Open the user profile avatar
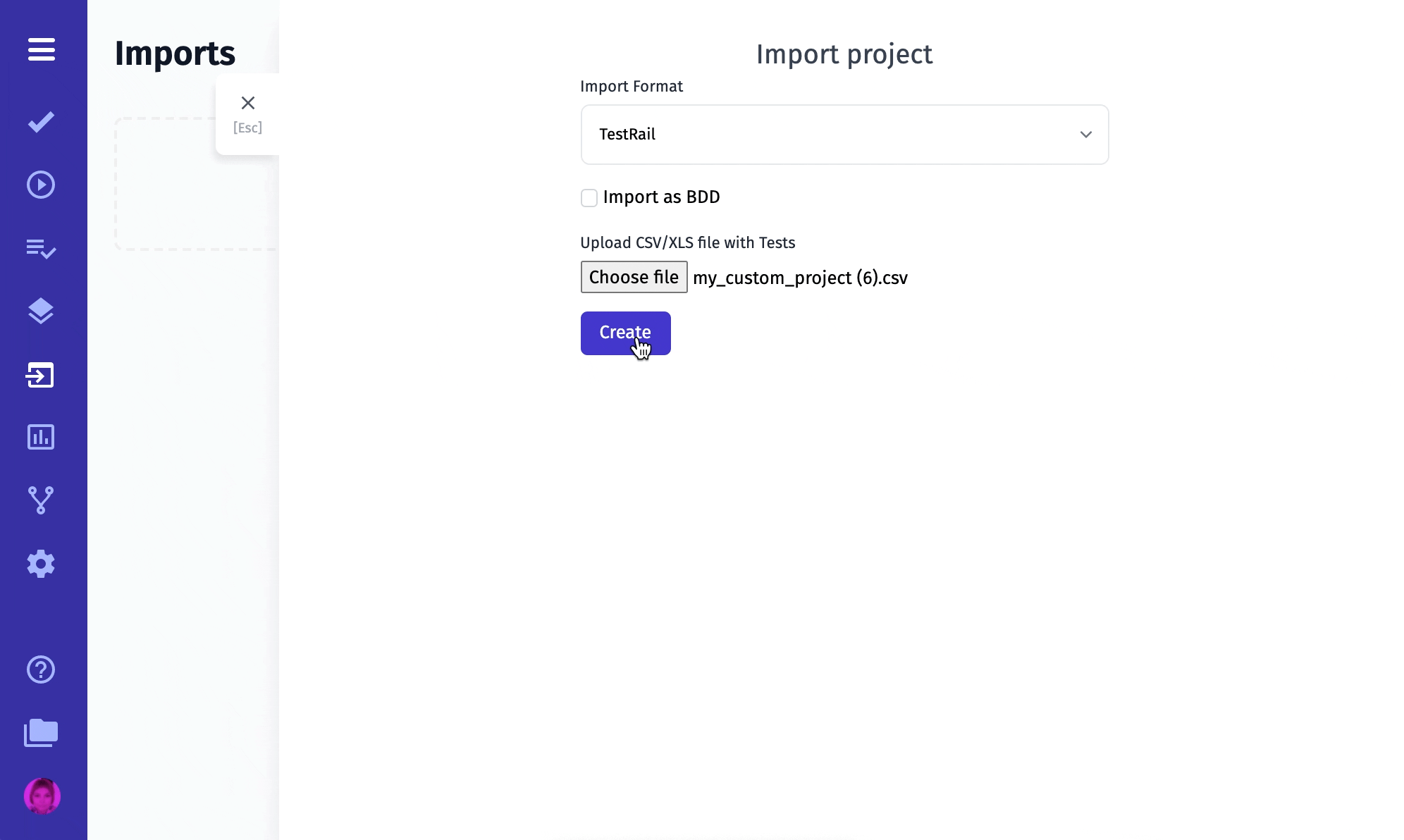 42,796
